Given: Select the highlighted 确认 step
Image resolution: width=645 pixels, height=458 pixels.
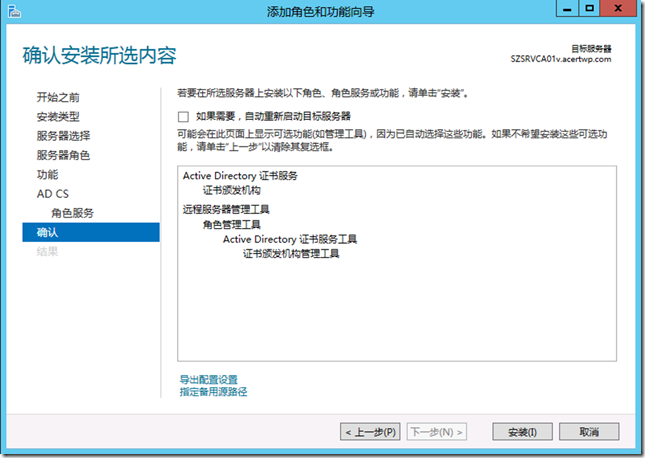Looking at the screenshot, I should pyautogui.click(x=91, y=232).
